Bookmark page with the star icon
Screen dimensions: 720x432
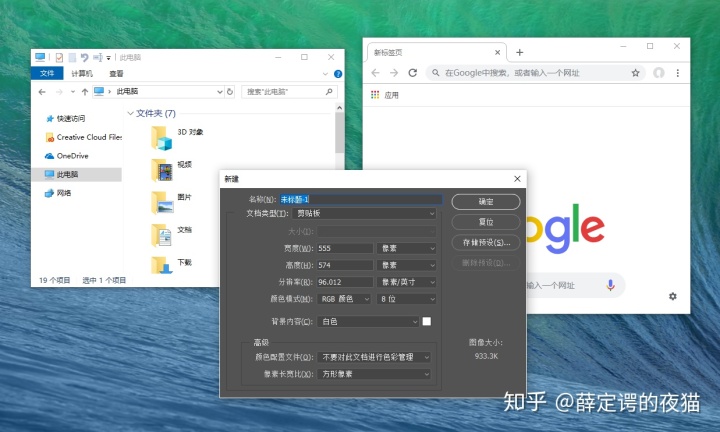pyautogui.click(x=636, y=73)
